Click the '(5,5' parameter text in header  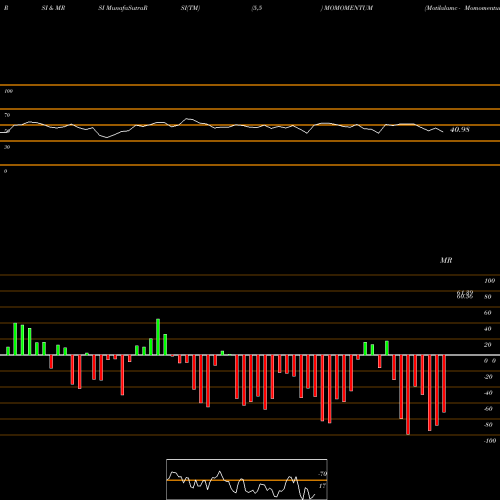coord(257,8)
